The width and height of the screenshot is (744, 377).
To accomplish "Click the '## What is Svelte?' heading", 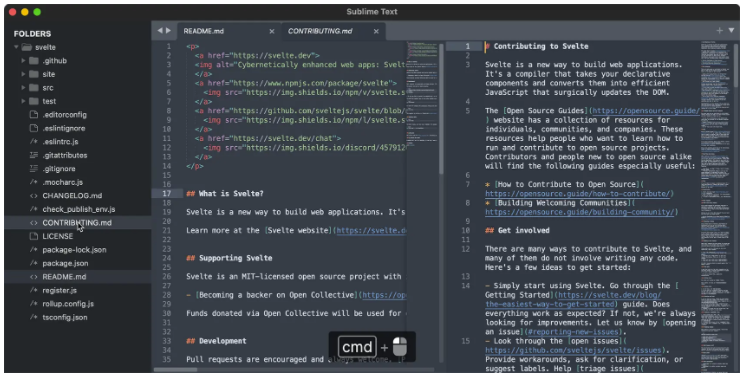I will coord(225,193).
